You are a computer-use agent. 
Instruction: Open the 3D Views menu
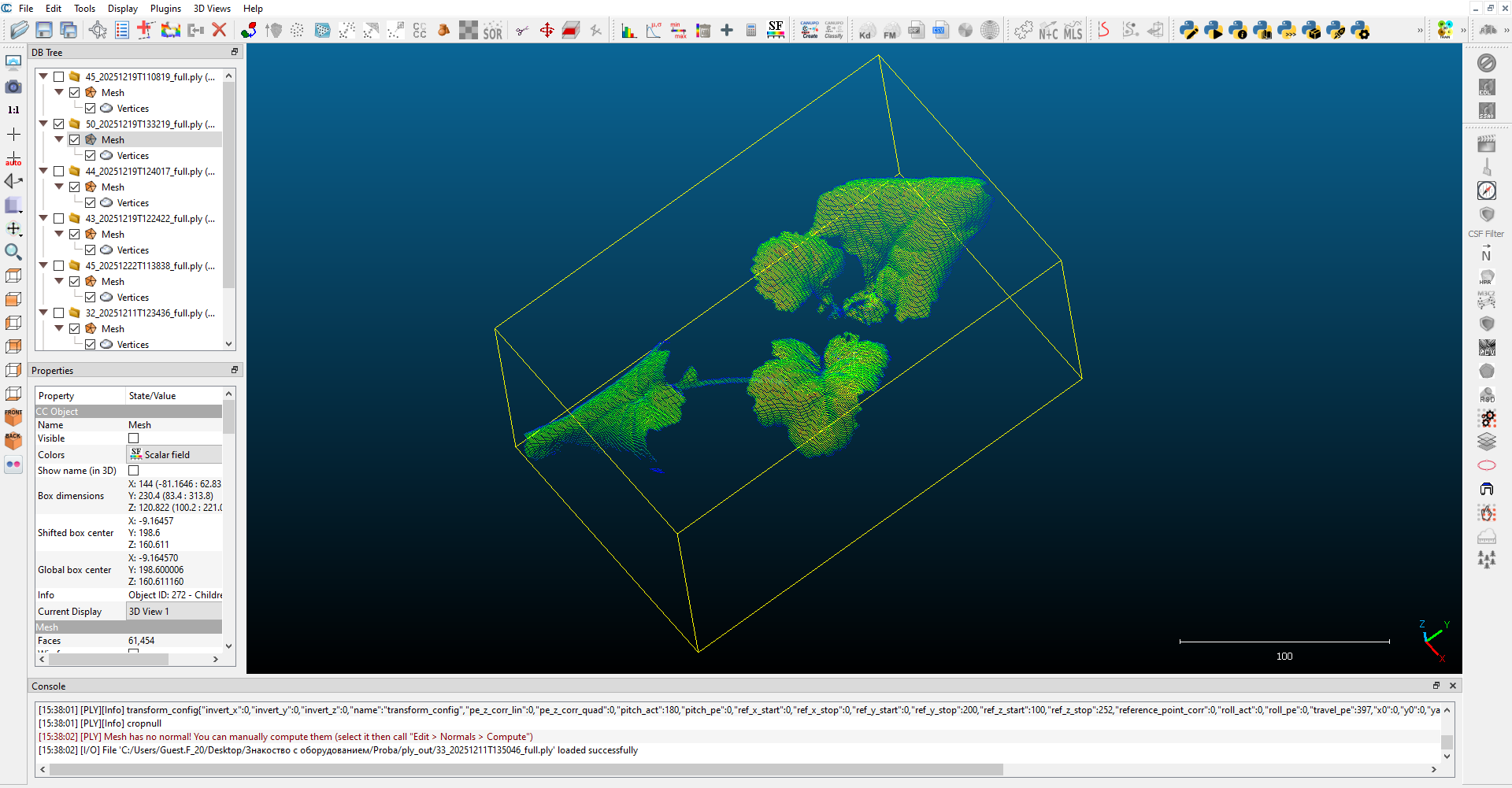tap(212, 9)
